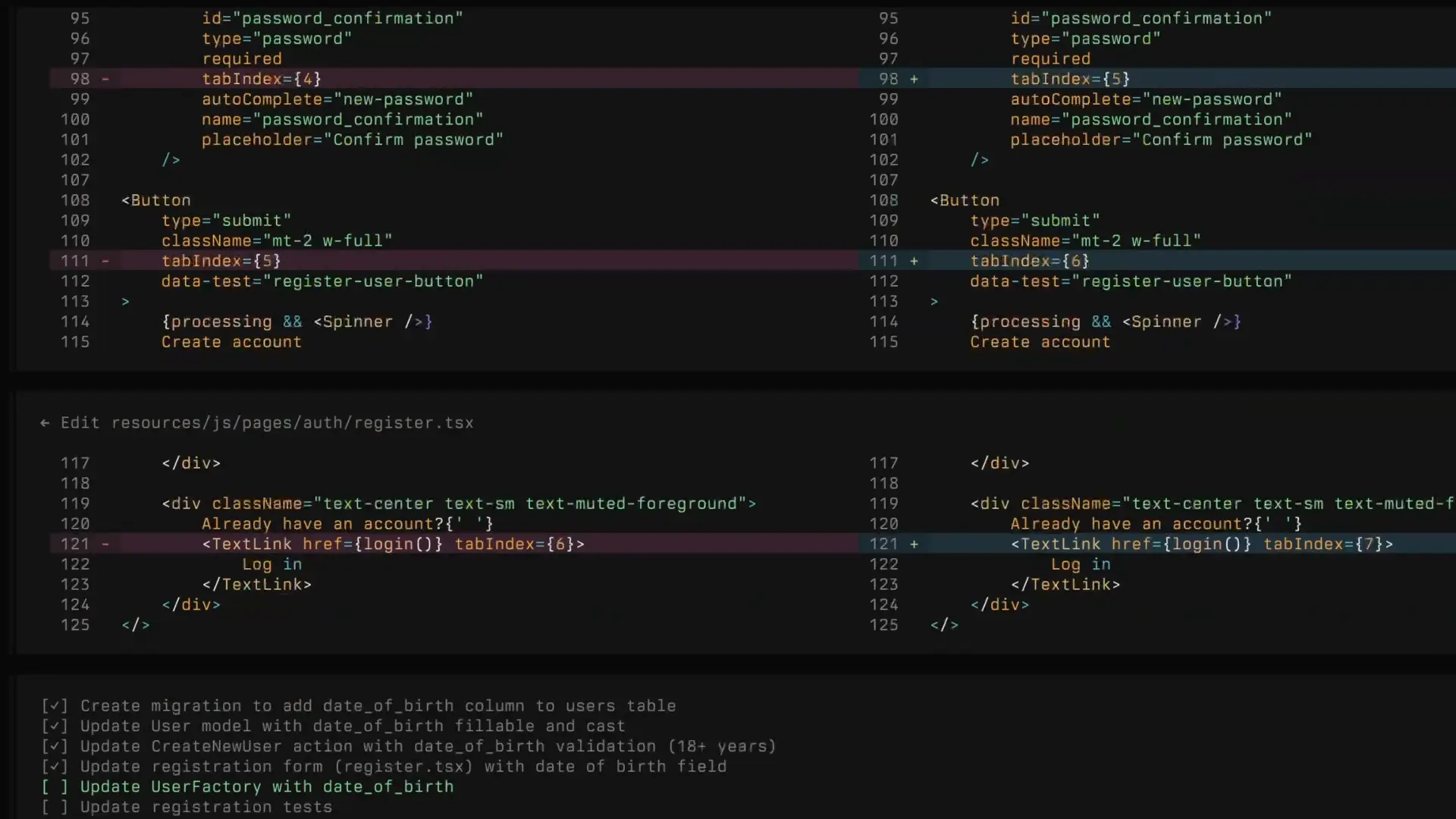Toggle the checked box for Update User model task

click(55, 726)
